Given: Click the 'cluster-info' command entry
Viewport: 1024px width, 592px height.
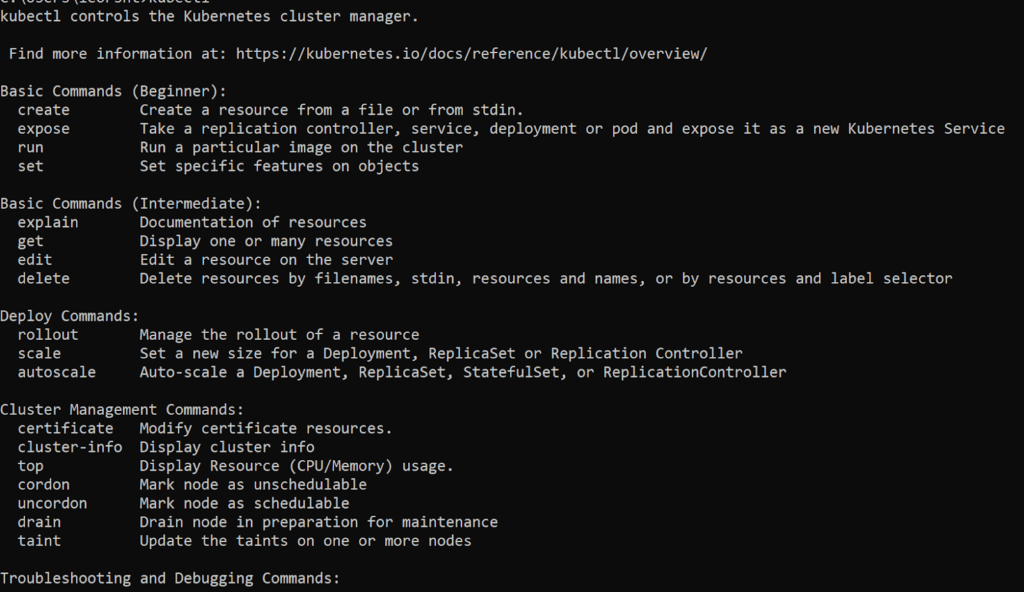Looking at the screenshot, I should [70, 447].
